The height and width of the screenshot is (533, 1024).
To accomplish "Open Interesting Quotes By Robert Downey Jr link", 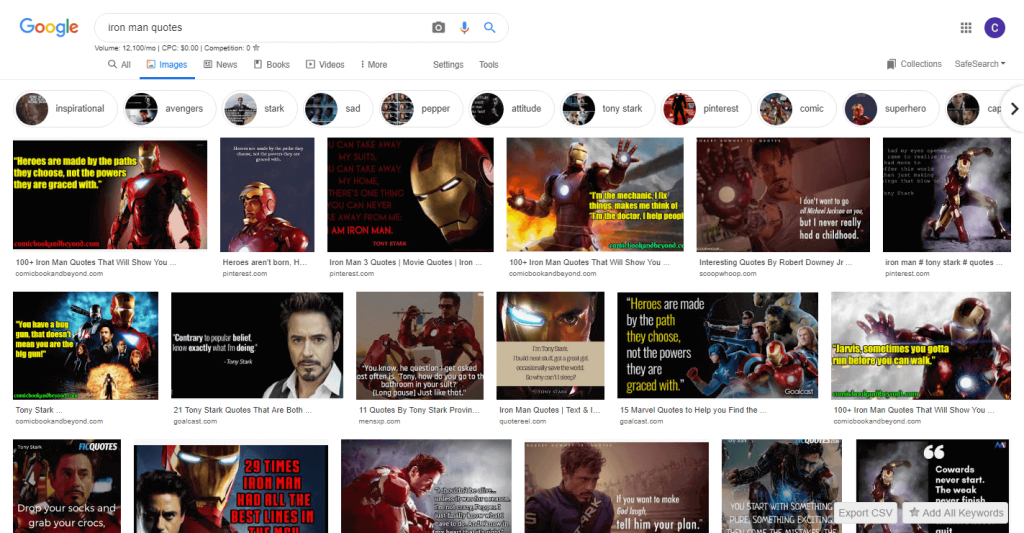I will click(776, 263).
